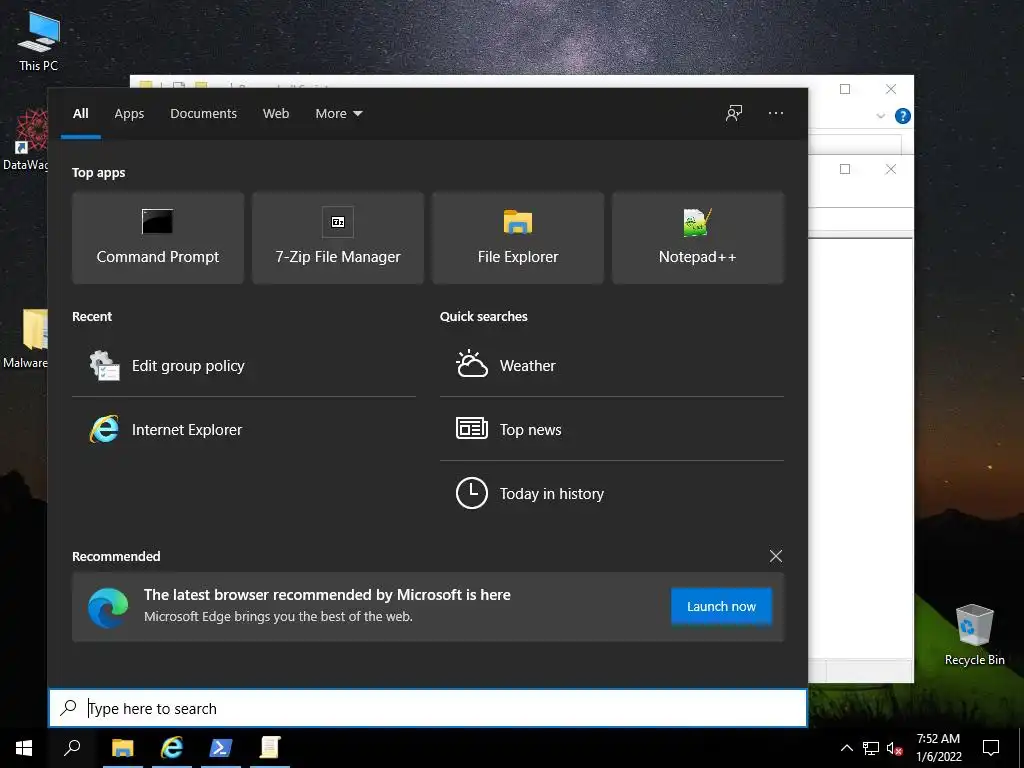Click the blue help icon in background window

(903, 116)
